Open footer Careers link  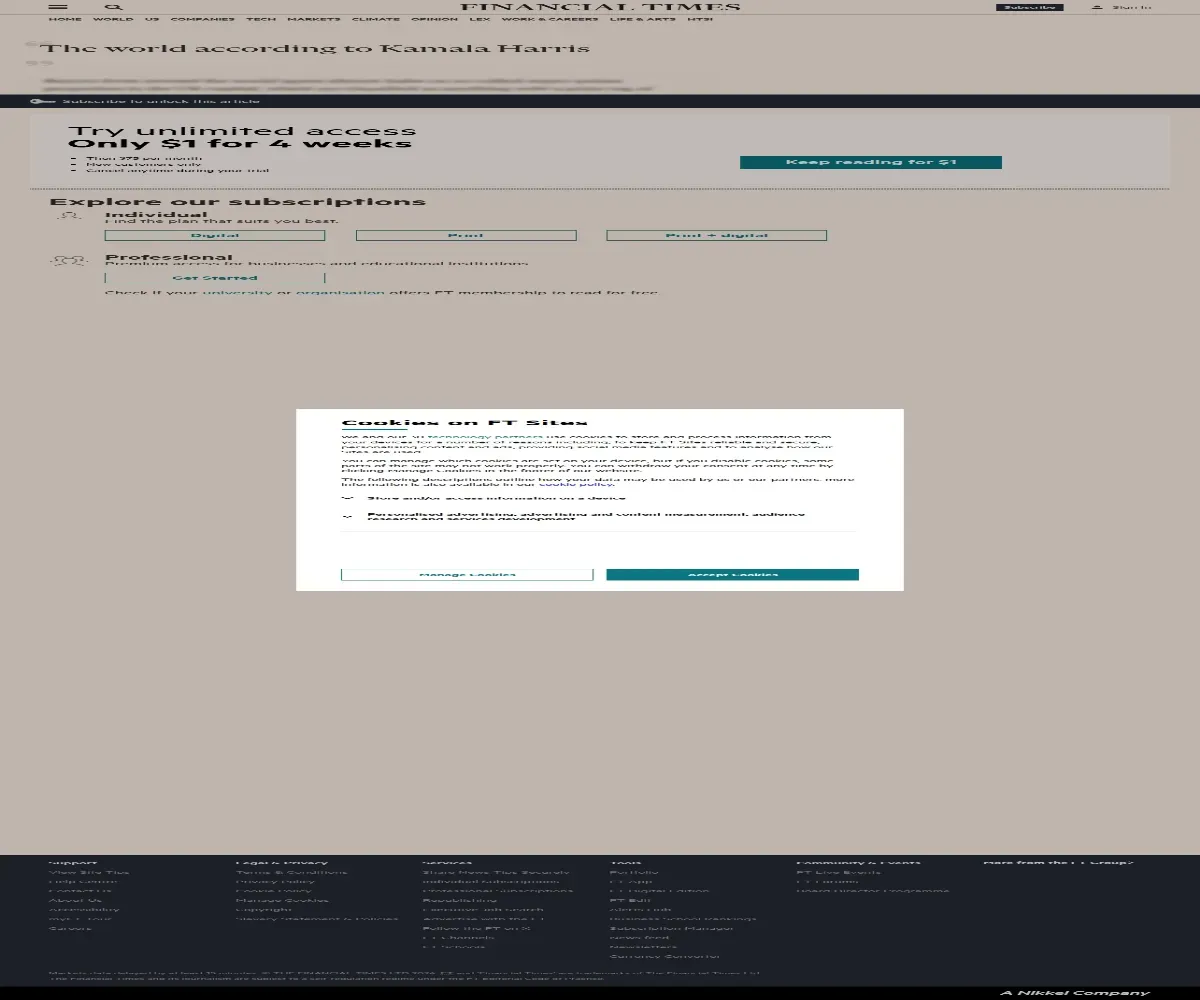pos(70,928)
